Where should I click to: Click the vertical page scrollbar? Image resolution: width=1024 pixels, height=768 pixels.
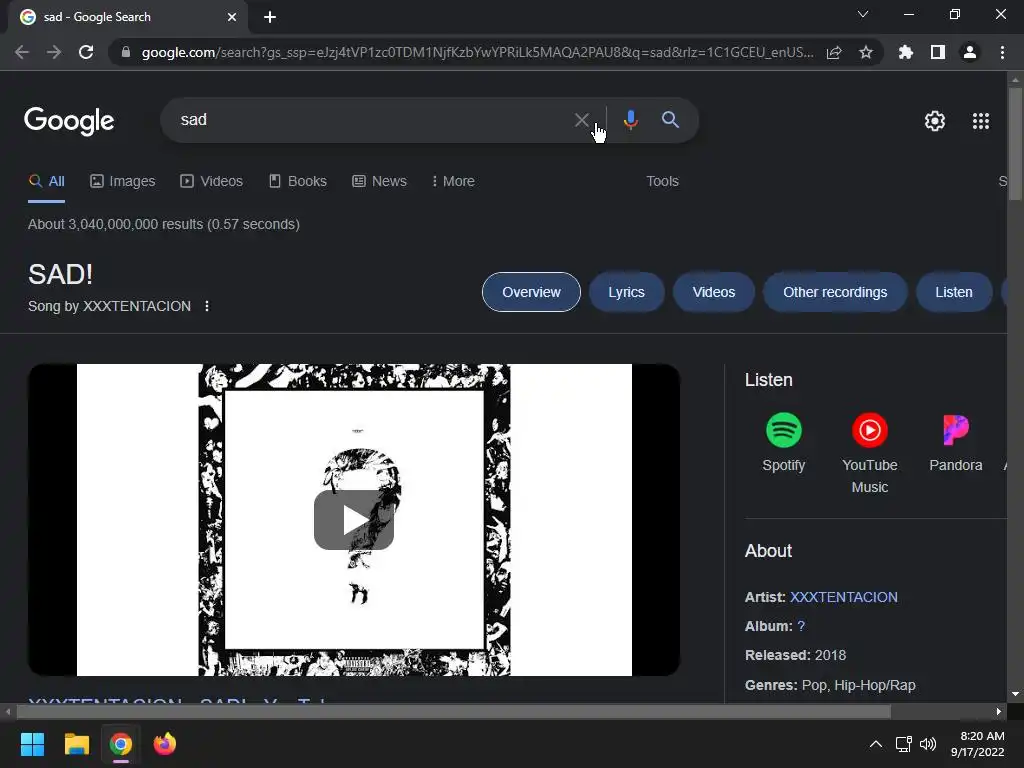tap(1015, 144)
